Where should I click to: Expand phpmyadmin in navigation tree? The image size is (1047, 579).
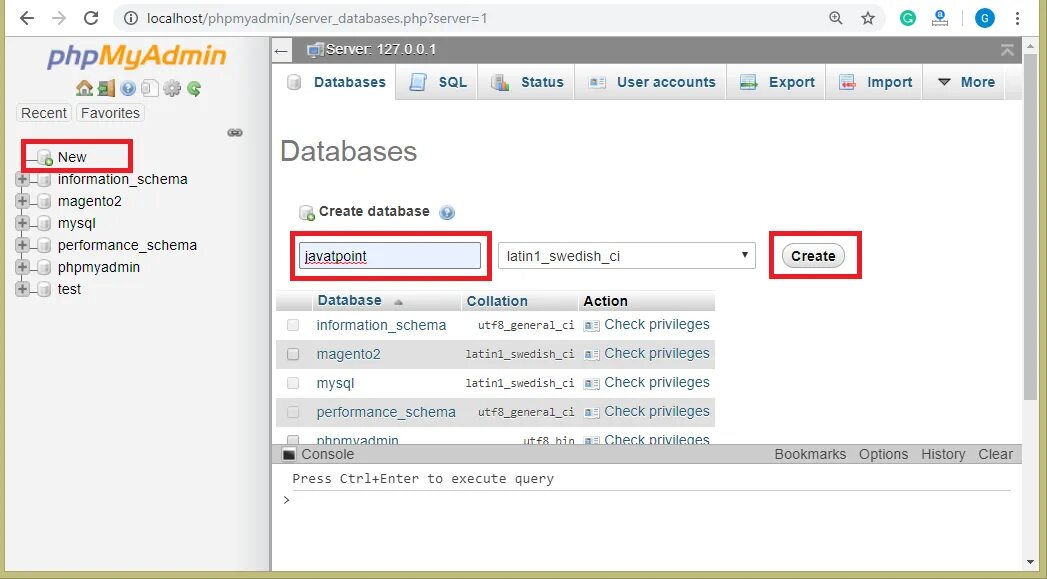point(22,267)
